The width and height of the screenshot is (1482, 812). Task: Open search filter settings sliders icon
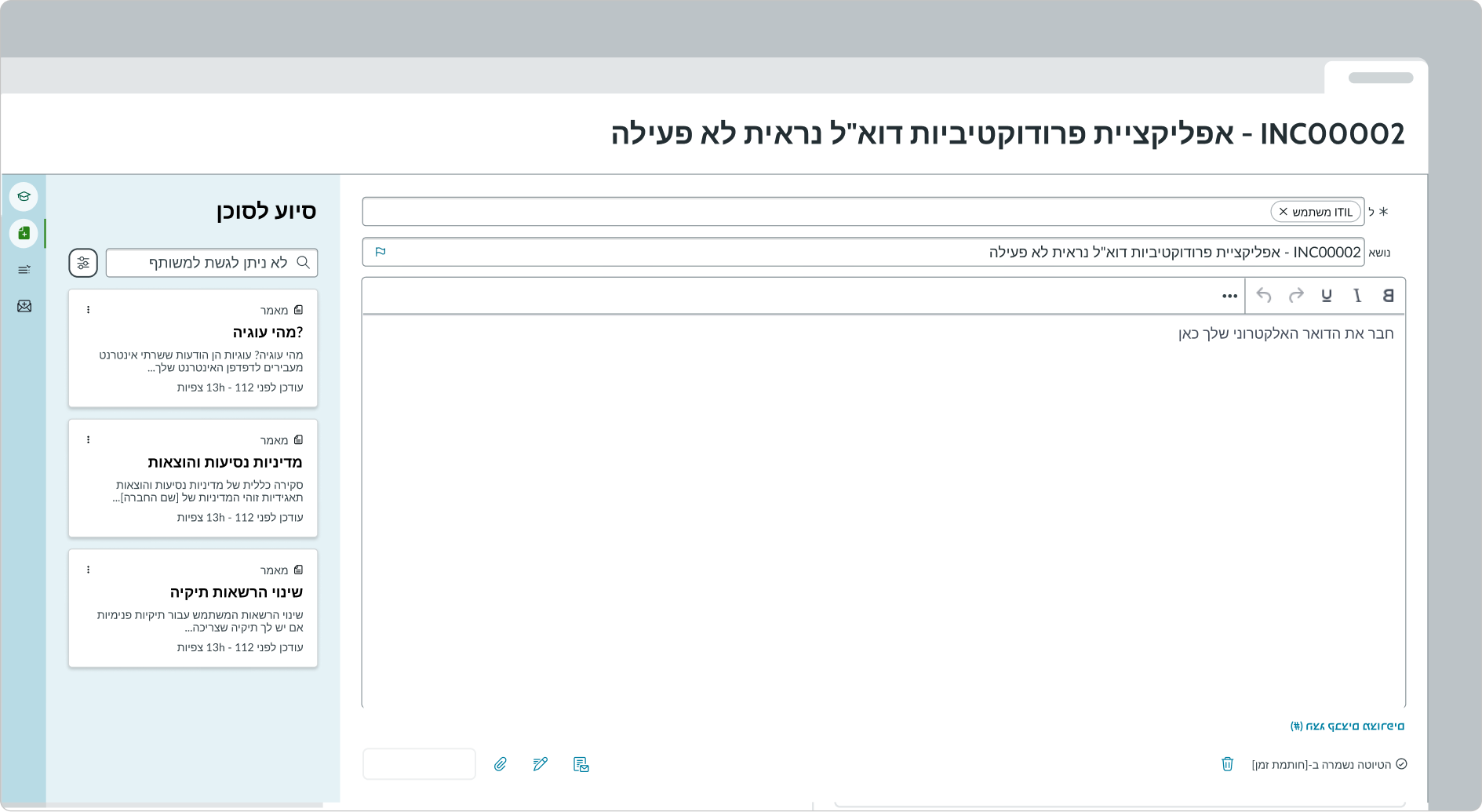coord(83,263)
